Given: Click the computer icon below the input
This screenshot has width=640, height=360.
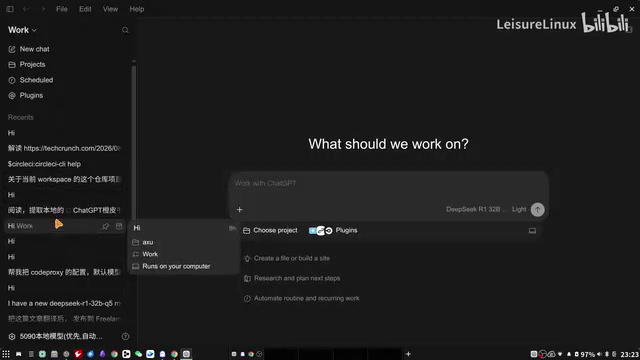Looking at the screenshot, I should [x=532, y=231].
